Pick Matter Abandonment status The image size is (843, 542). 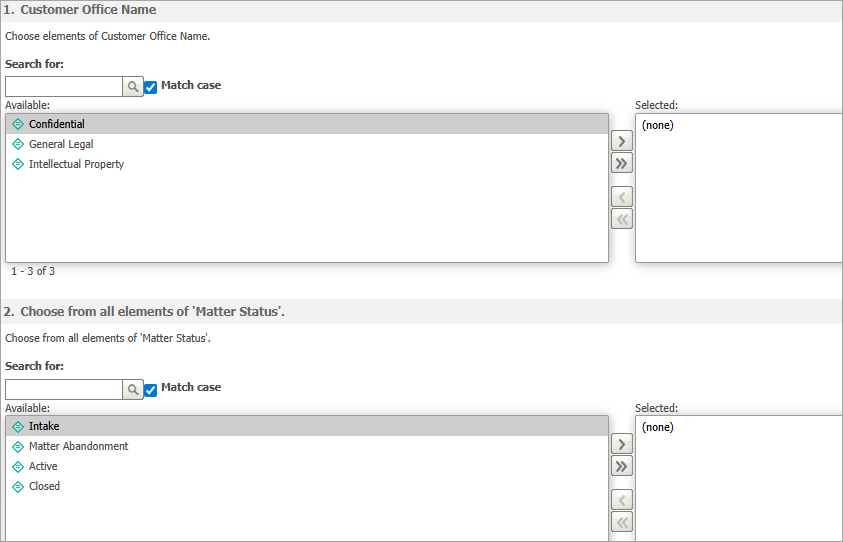point(307,446)
